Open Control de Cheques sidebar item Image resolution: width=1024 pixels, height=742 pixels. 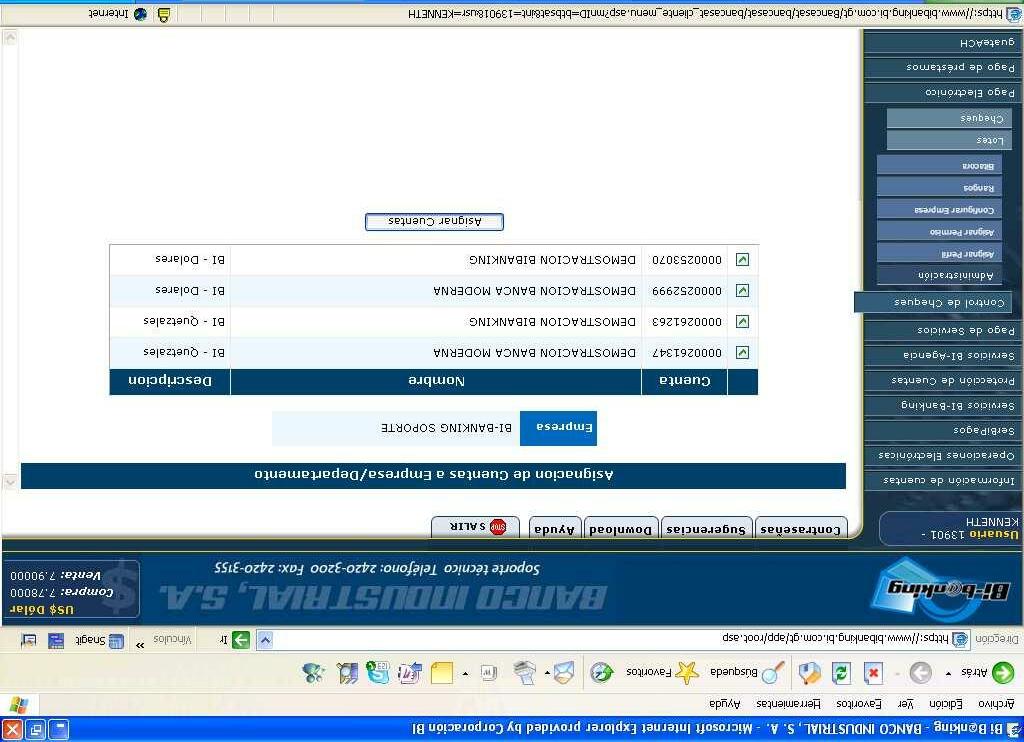coord(934,302)
